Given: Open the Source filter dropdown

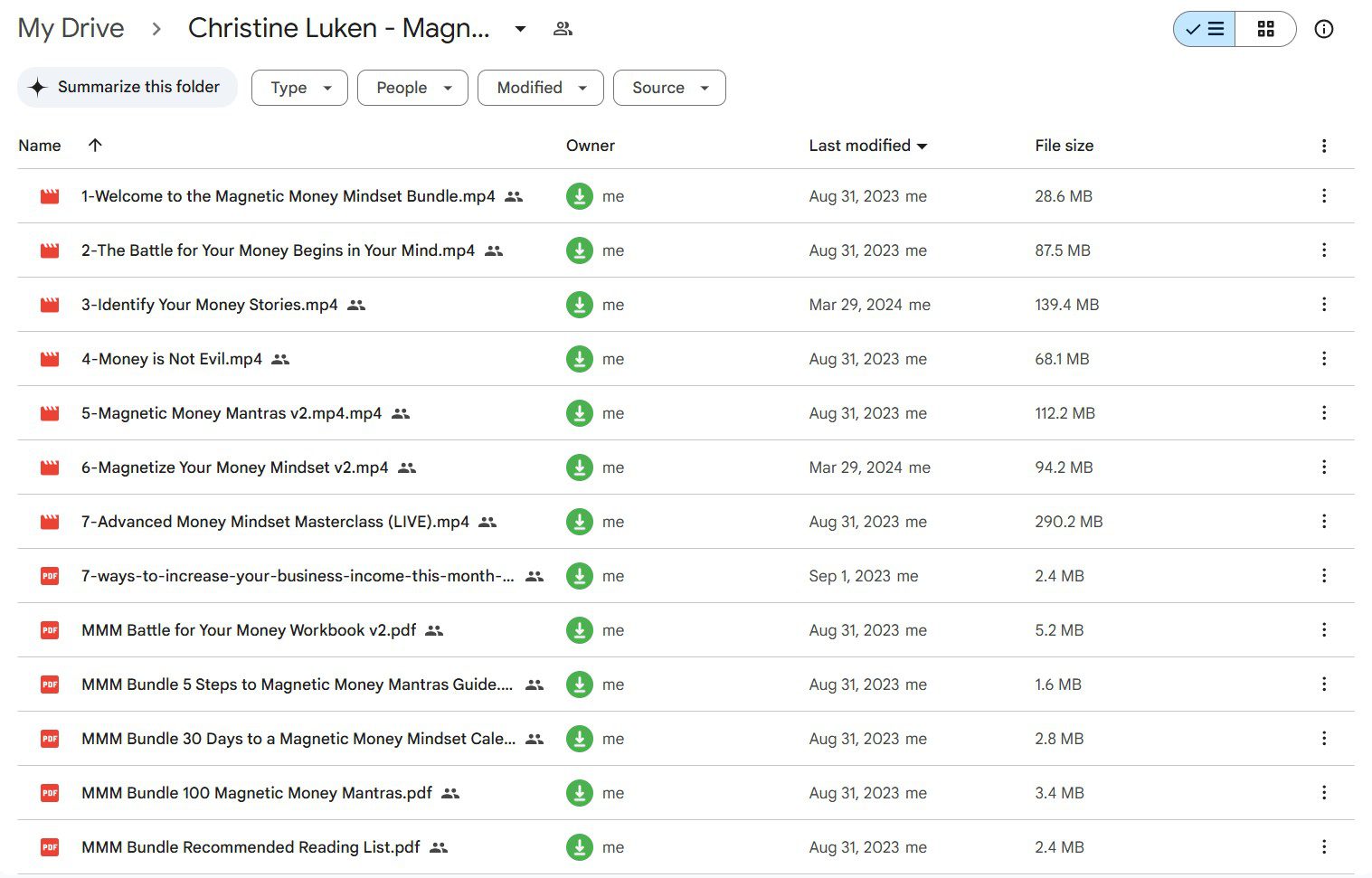Looking at the screenshot, I should point(669,88).
